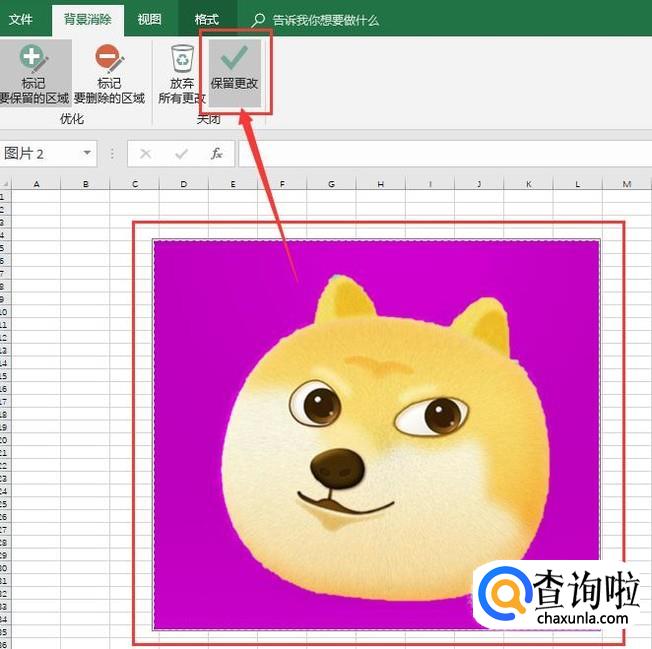This screenshot has height=649, width=652.
Task: Select column D header
Action: point(184,184)
